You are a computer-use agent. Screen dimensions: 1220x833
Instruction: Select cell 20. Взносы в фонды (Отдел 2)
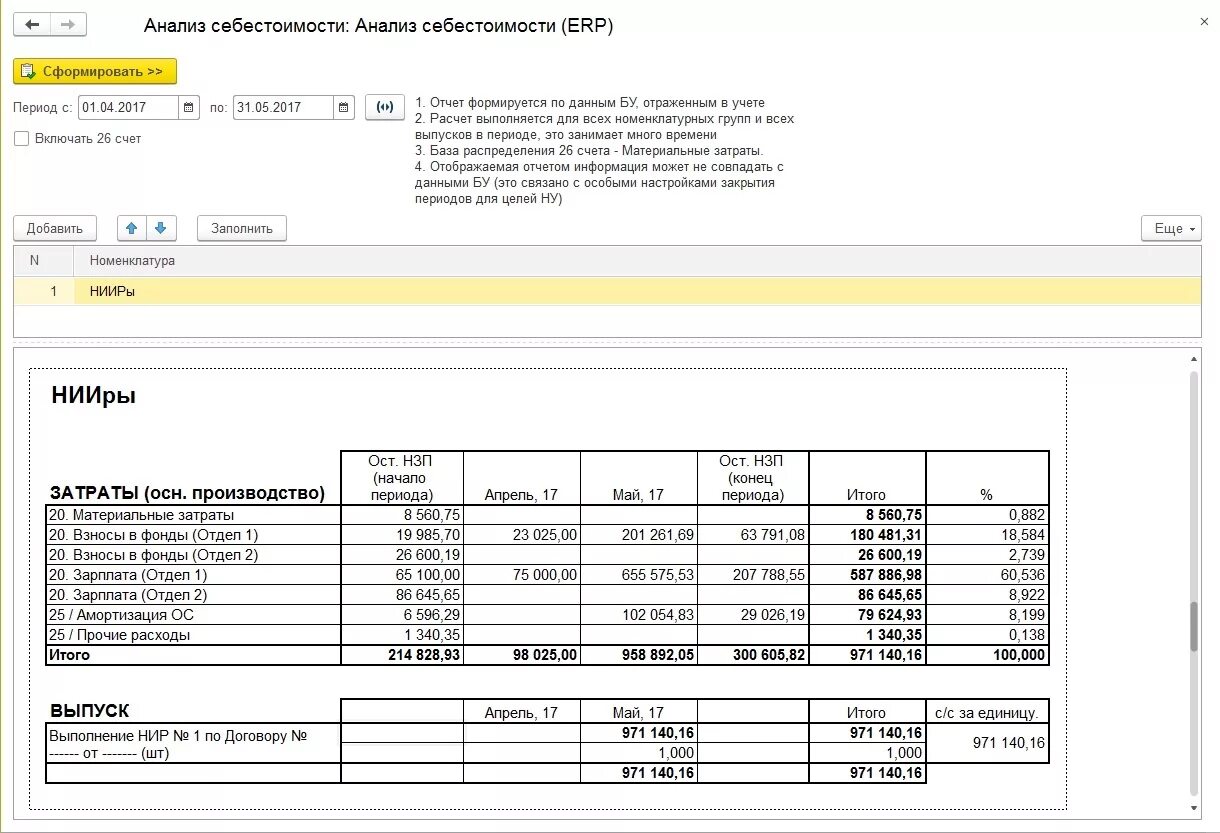(193, 555)
